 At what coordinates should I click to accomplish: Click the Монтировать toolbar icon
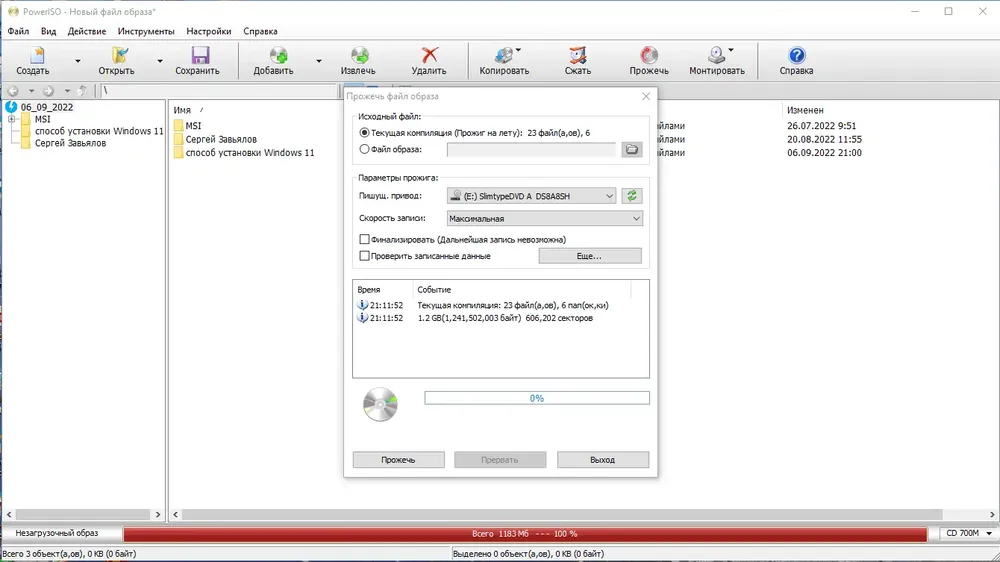point(717,56)
